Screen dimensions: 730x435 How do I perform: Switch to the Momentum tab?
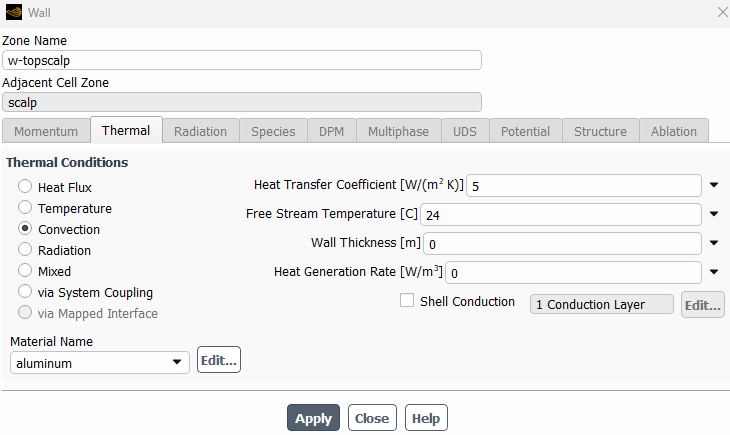click(x=46, y=131)
